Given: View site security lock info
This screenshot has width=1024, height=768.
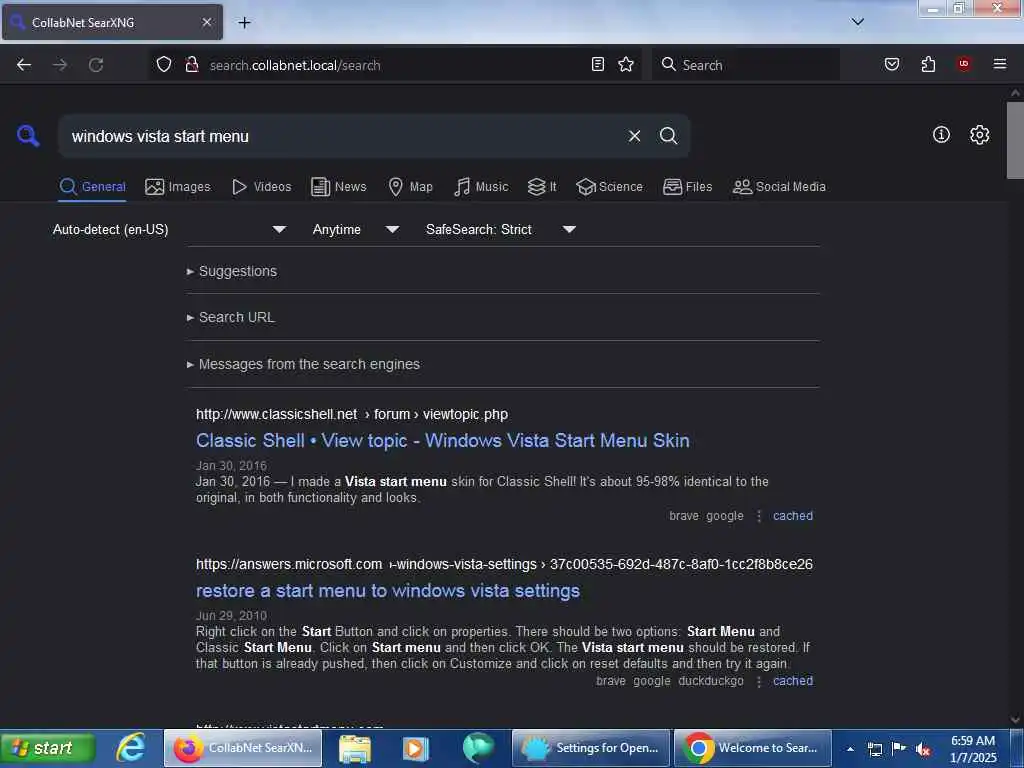Looking at the screenshot, I should click(192, 65).
